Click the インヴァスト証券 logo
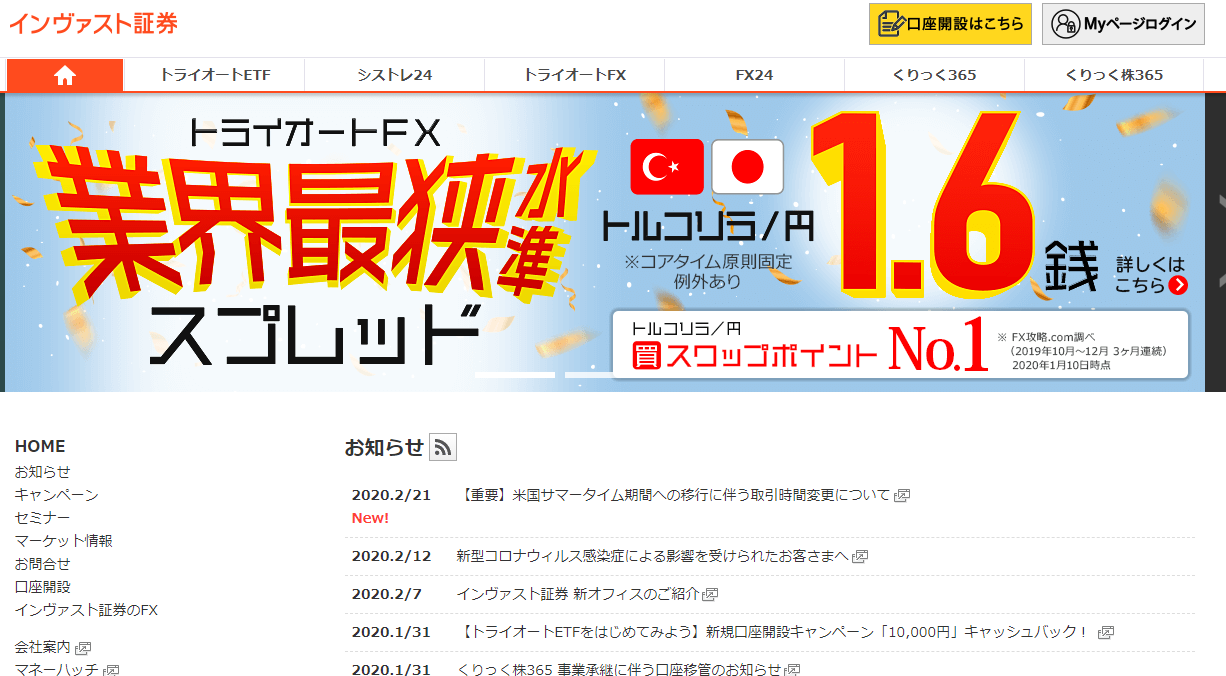This screenshot has width=1226, height=676. (x=93, y=24)
